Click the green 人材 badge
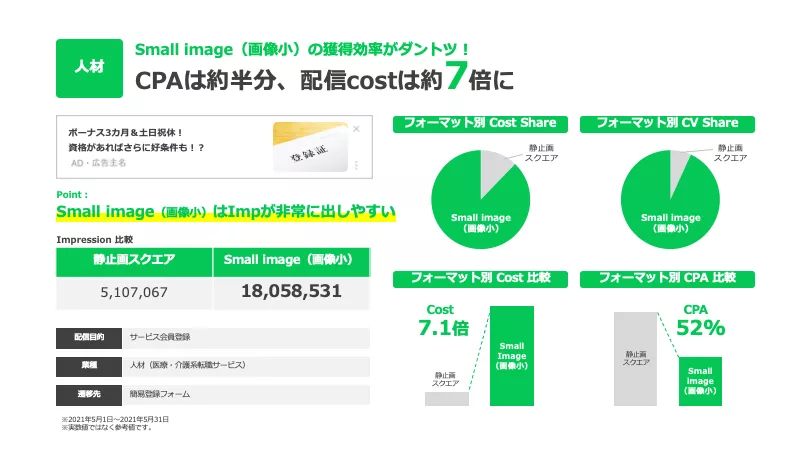Screen dimensions: 800x450 pyautogui.click(x=87, y=66)
